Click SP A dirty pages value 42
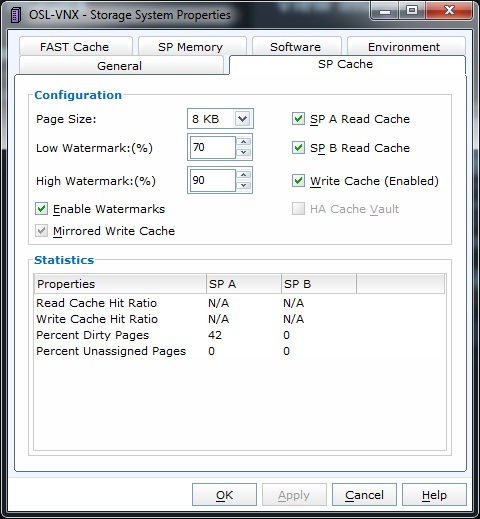Screen dimensions: 480x519 point(215,335)
